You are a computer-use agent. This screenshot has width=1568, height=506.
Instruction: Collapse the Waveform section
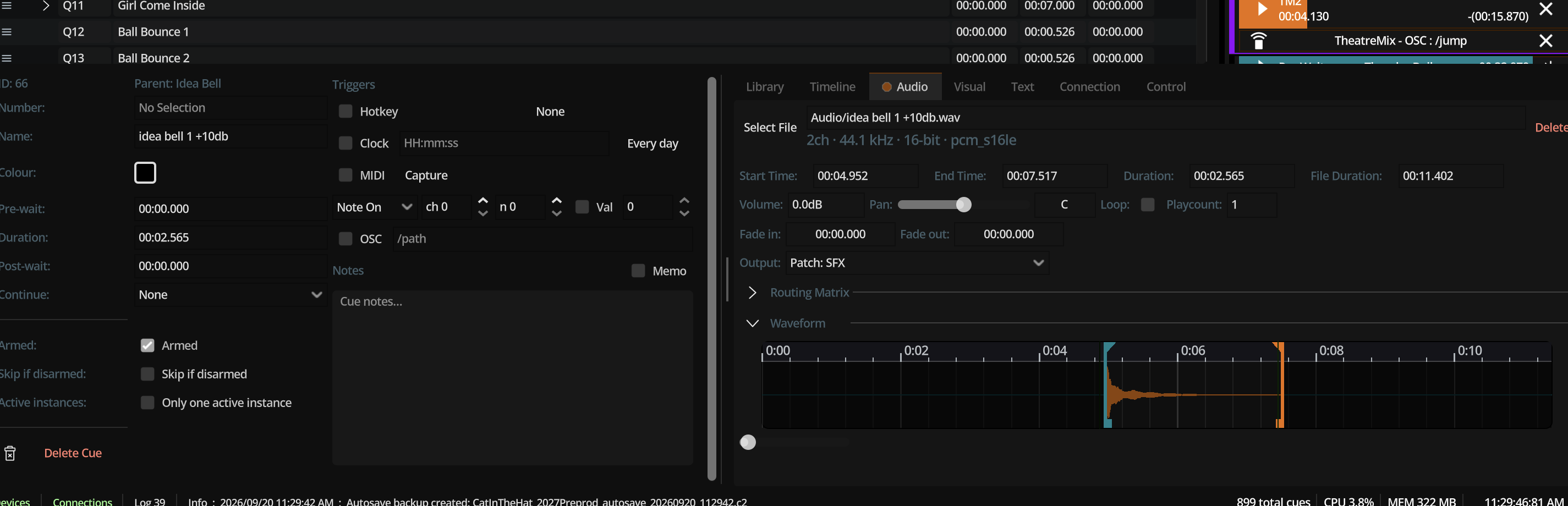pyautogui.click(x=752, y=323)
